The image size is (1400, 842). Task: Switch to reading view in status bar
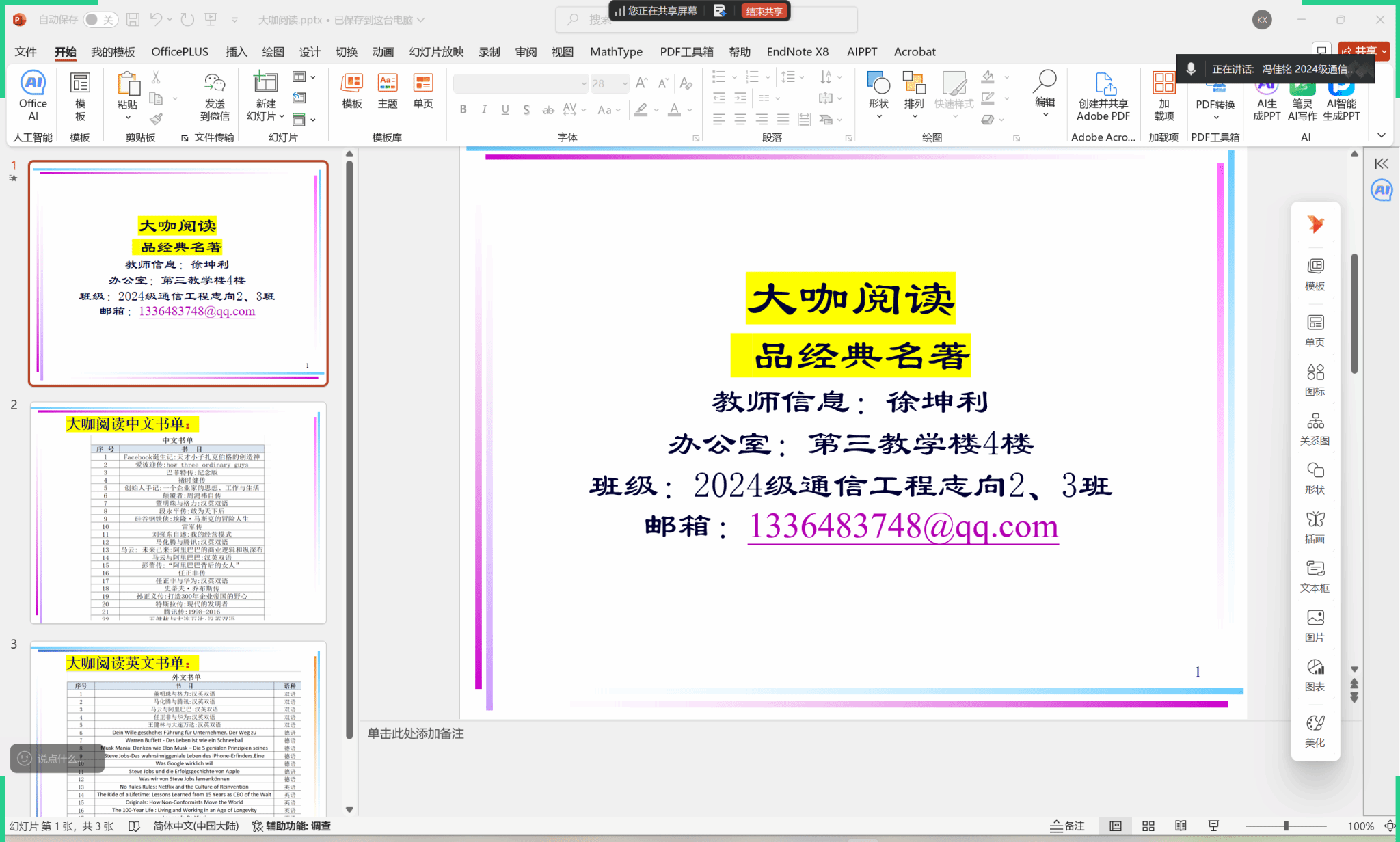[x=1181, y=826]
